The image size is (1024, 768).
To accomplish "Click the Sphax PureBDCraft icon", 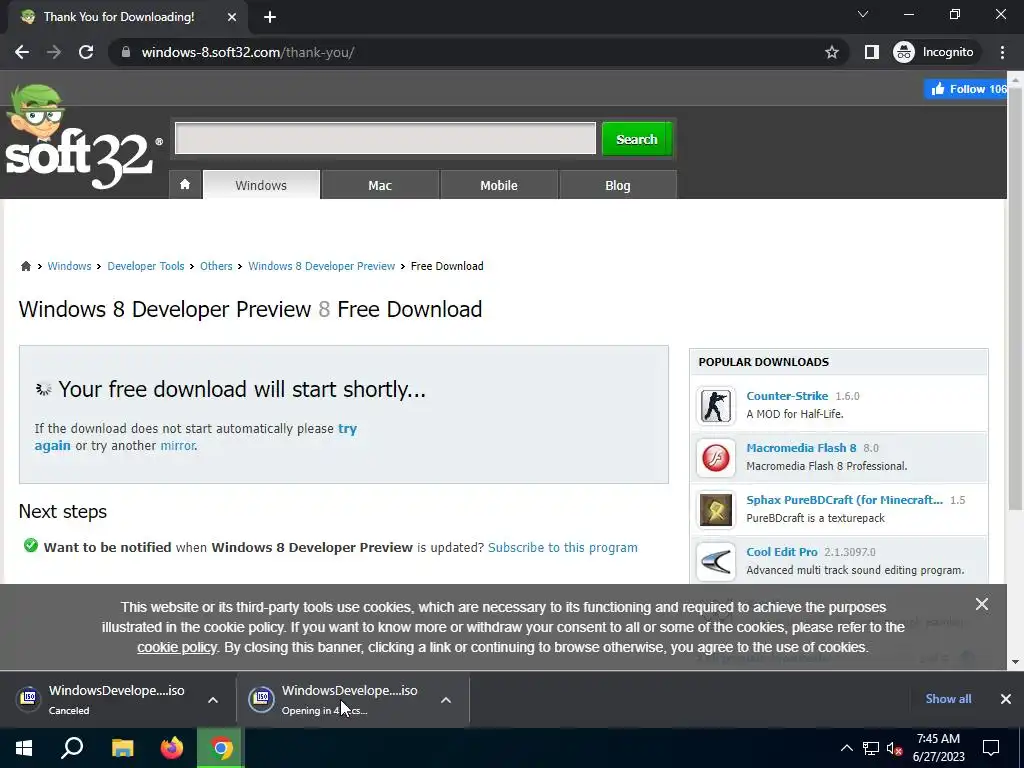I will point(716,509).
